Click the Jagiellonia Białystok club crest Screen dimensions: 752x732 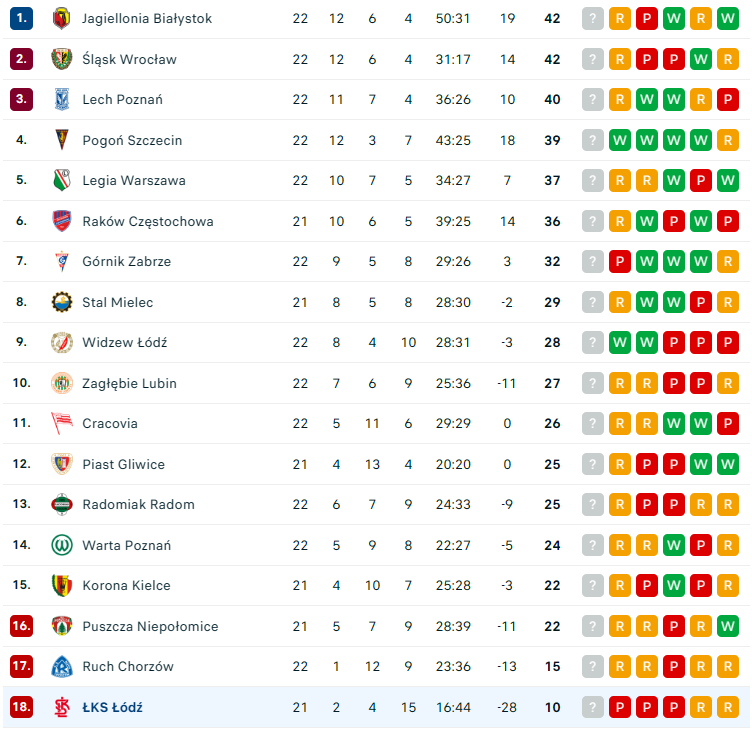(62, 18)
